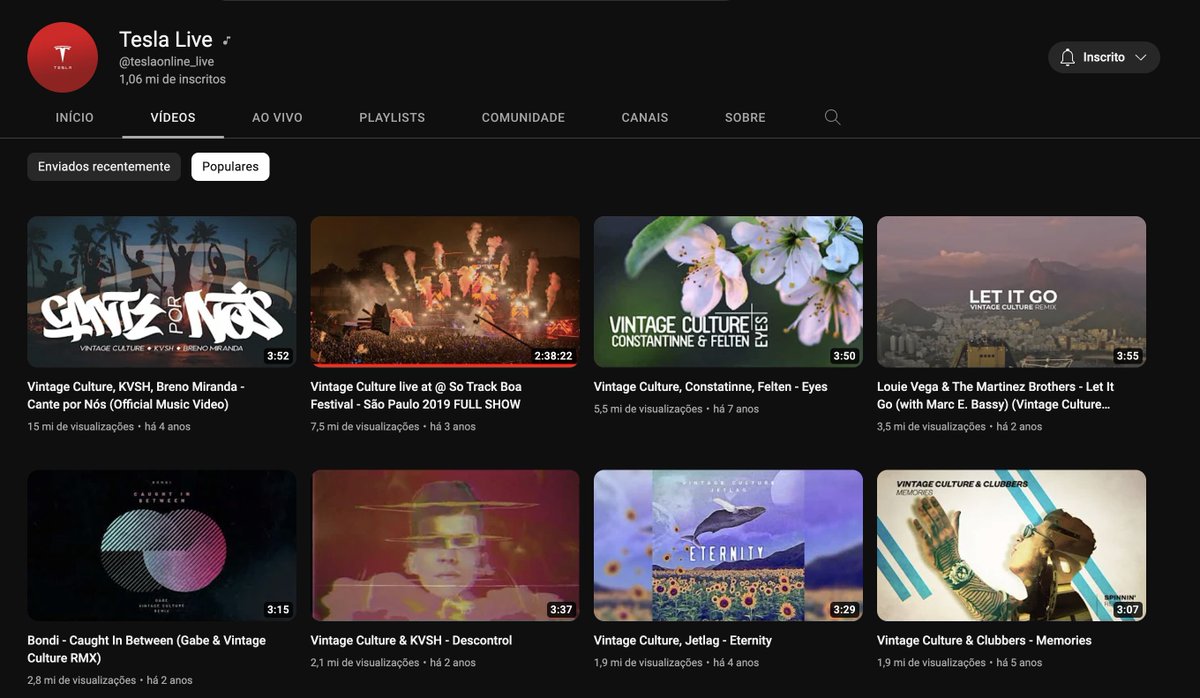Open the CANAIS tab
1200x698 pixels.
click(645, 117)
